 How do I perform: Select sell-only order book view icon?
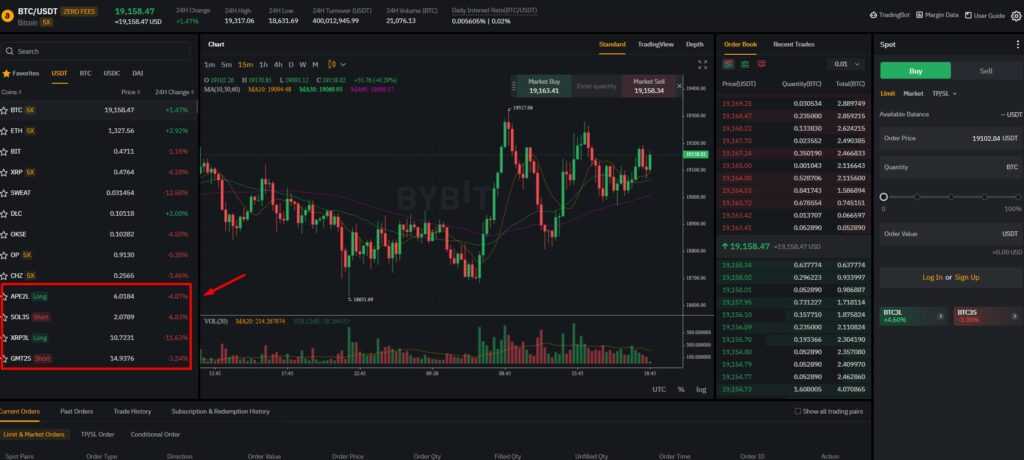pyautogui.click(x=761, y=64)
